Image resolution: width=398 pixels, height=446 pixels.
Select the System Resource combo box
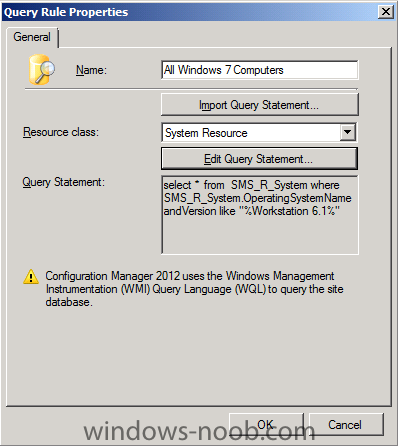259,132
